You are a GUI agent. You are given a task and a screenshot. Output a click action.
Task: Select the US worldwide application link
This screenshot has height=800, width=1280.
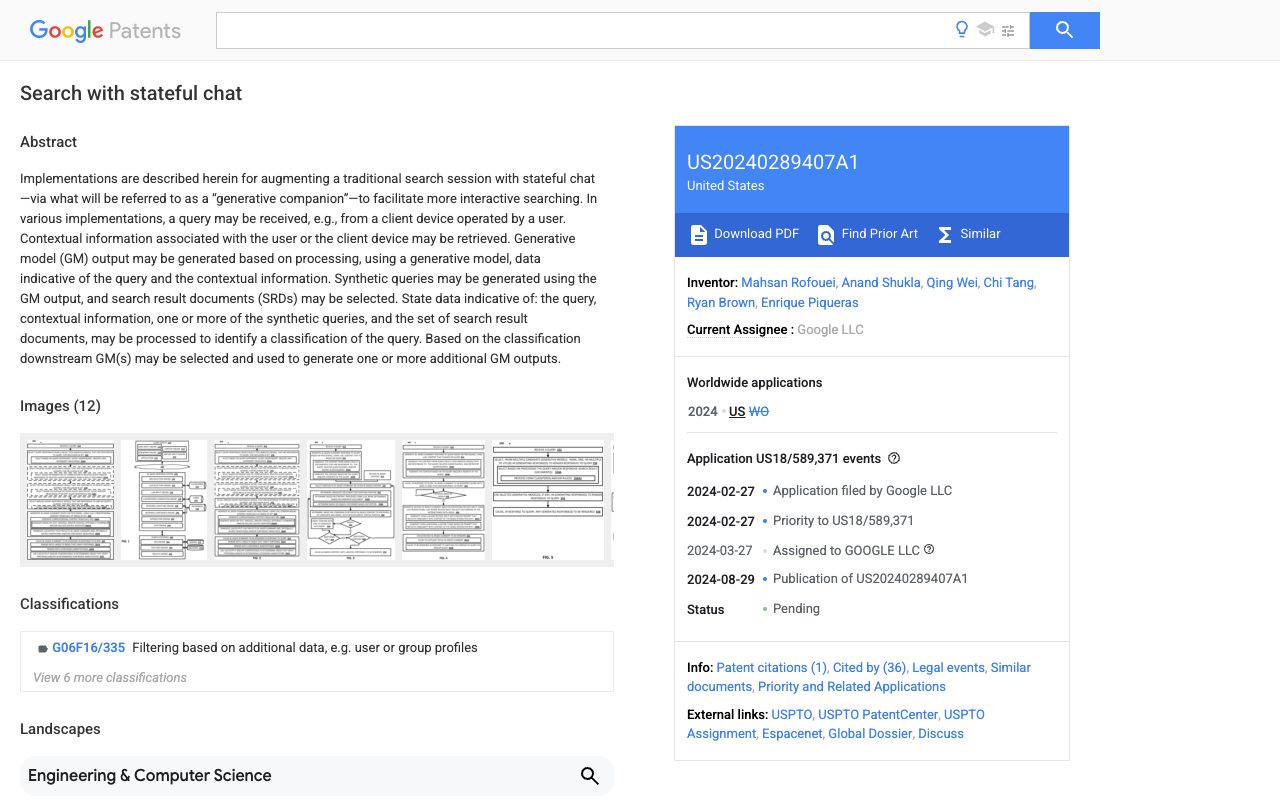point(737,411)
